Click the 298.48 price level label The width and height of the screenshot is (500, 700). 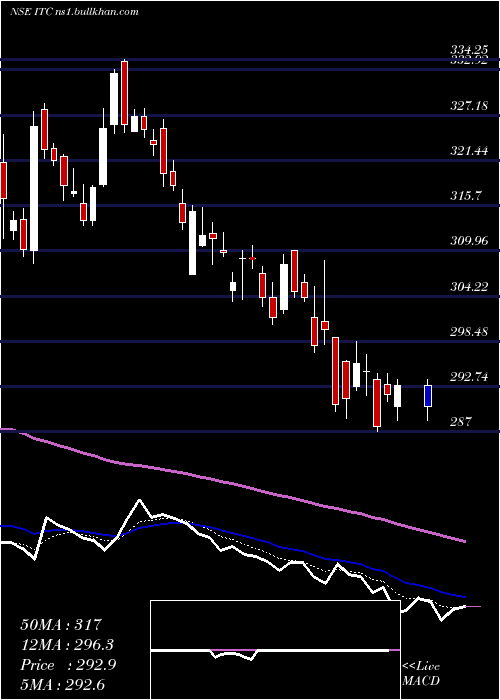point(469,332)
